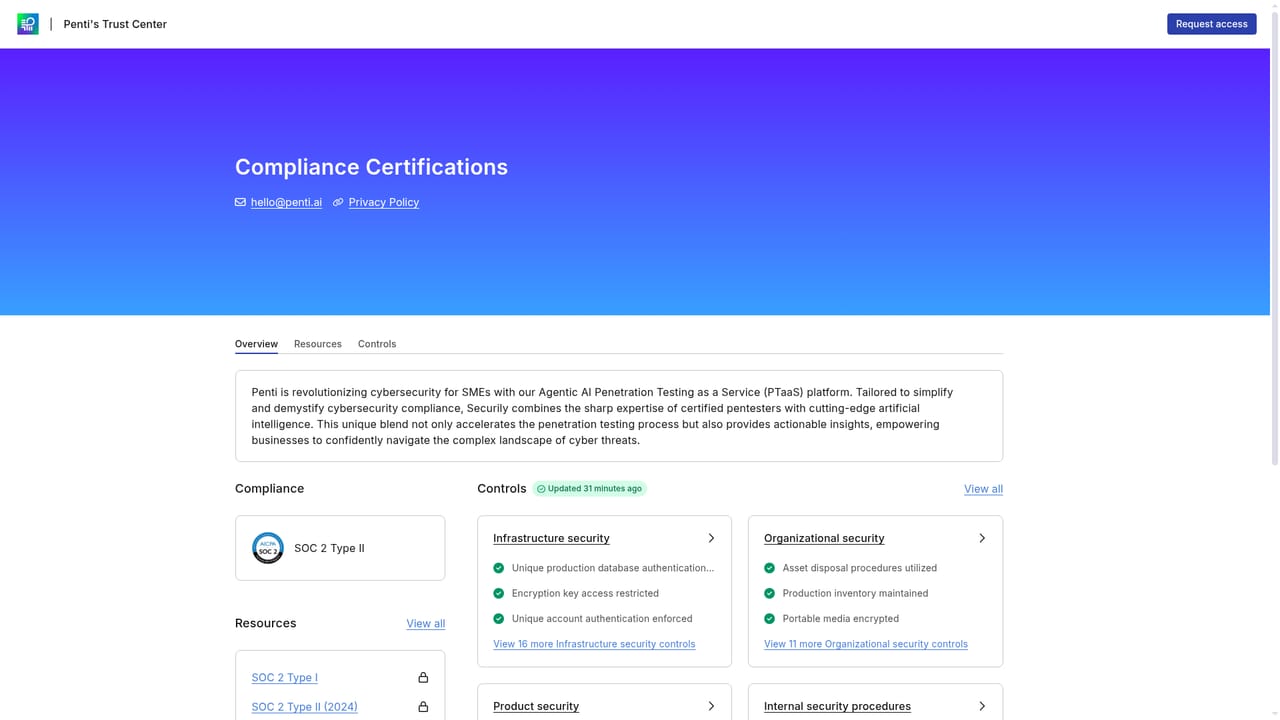Click the Request access button
The image size is (1280, 720).
[1212, 24]
